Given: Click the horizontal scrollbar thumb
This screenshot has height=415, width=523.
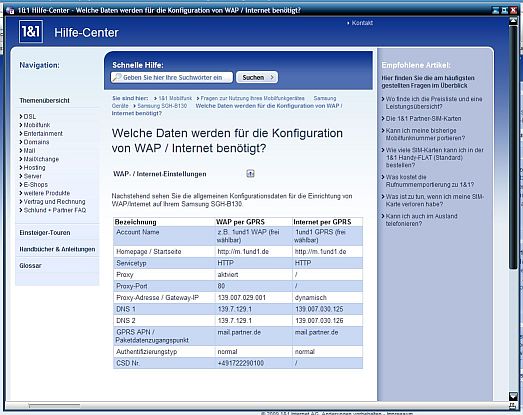Looking at the screenshot, I should (54, 406).
